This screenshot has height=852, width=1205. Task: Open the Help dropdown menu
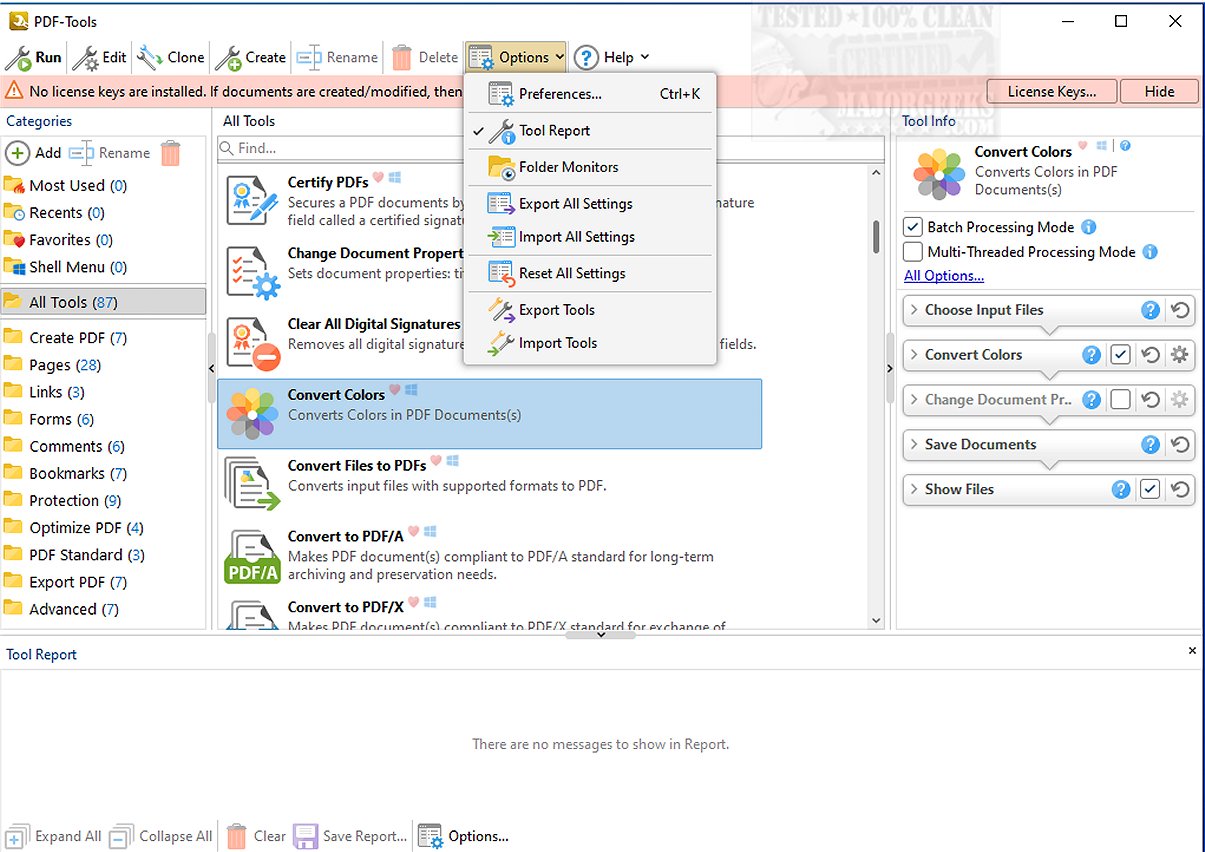pos(611,57)
